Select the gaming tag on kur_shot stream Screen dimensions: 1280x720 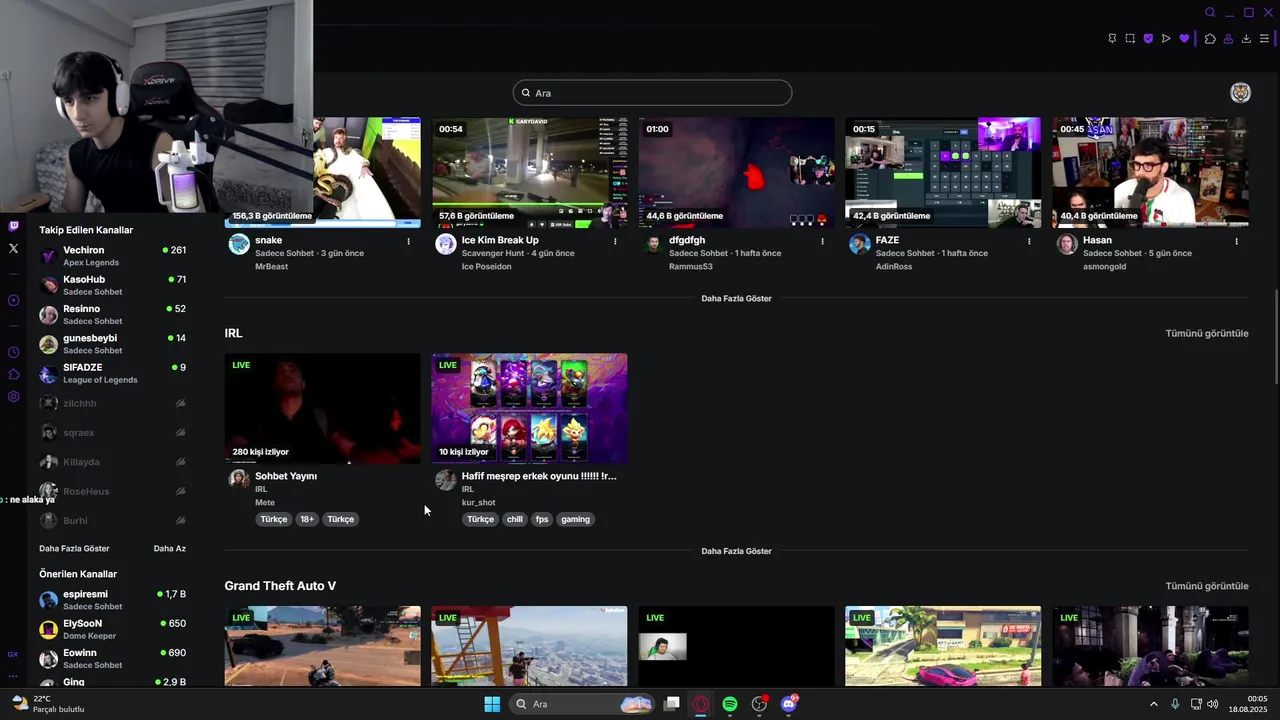point(575,519)
